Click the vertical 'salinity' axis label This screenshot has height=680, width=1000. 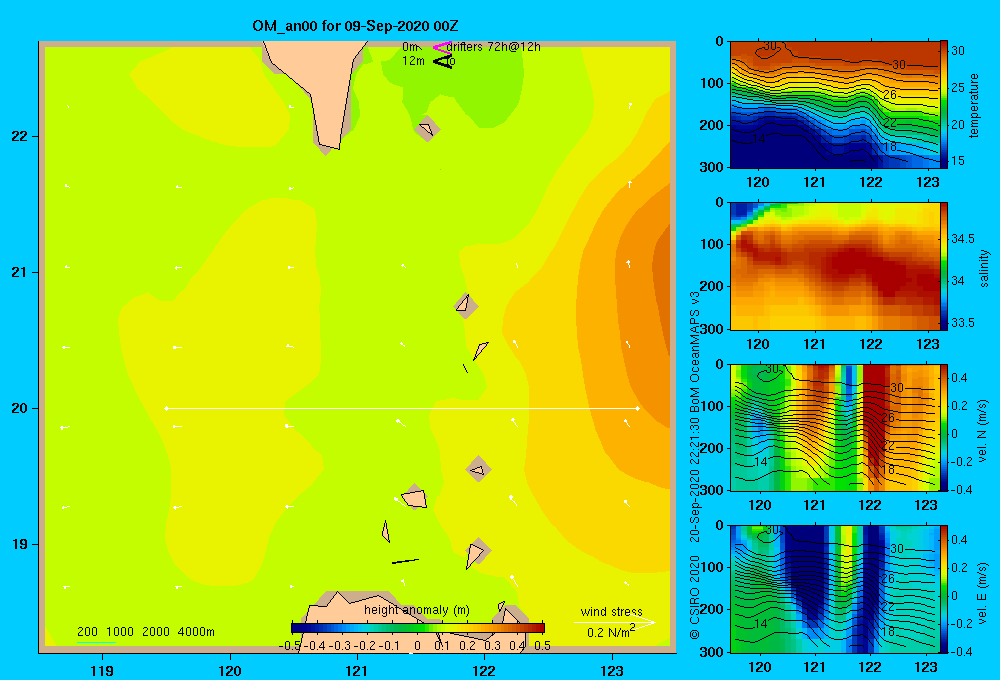tap(984, 268)
